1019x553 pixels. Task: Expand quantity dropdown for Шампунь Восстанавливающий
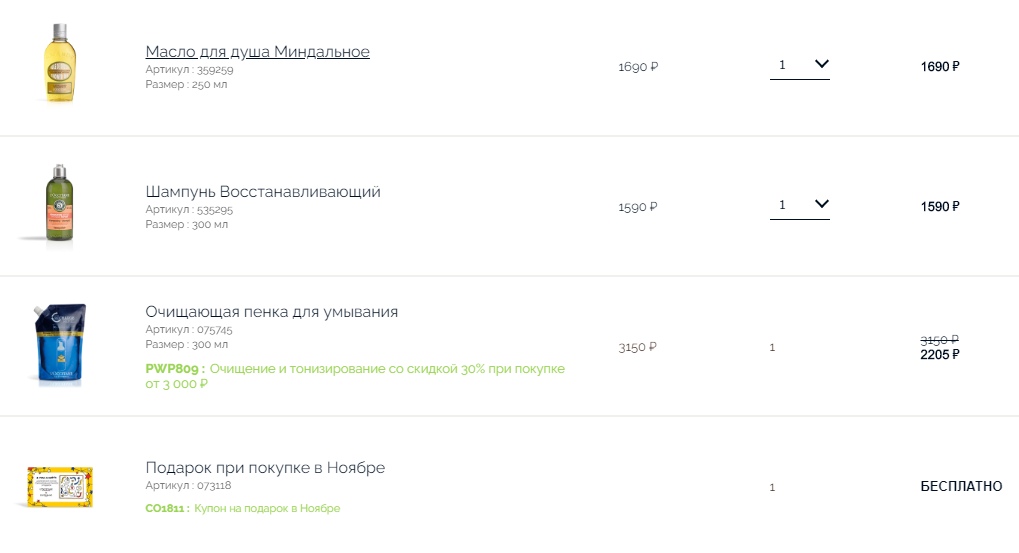[800, 205]
